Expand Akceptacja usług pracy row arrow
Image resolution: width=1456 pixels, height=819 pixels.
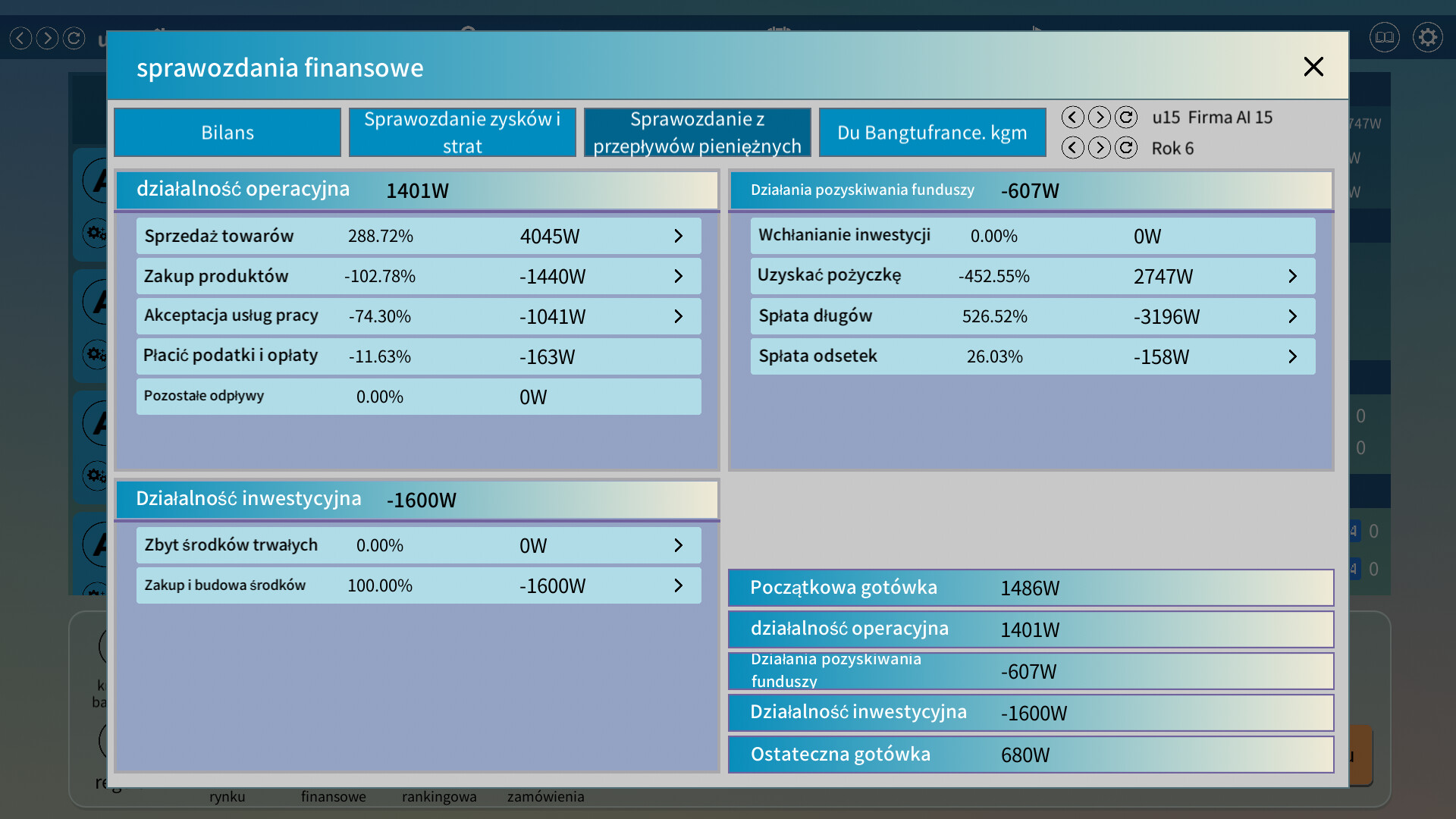tap(678, 317)
